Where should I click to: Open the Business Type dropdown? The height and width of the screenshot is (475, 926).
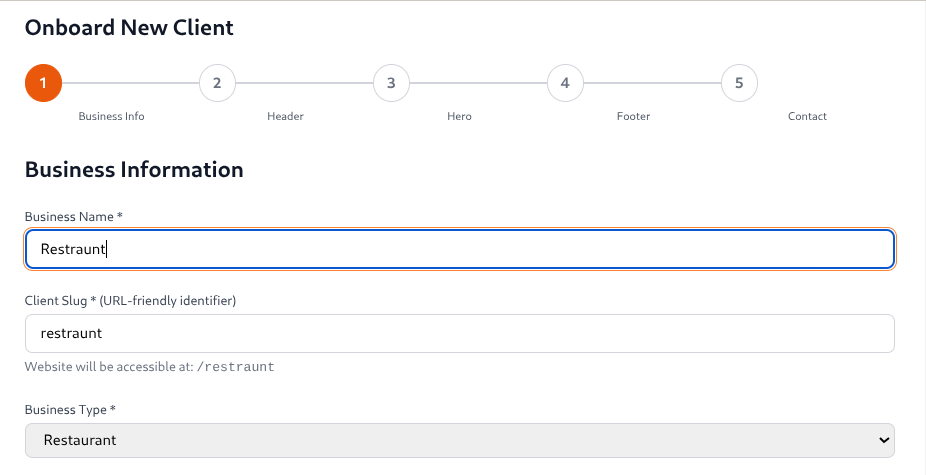[x=459, y=440]
